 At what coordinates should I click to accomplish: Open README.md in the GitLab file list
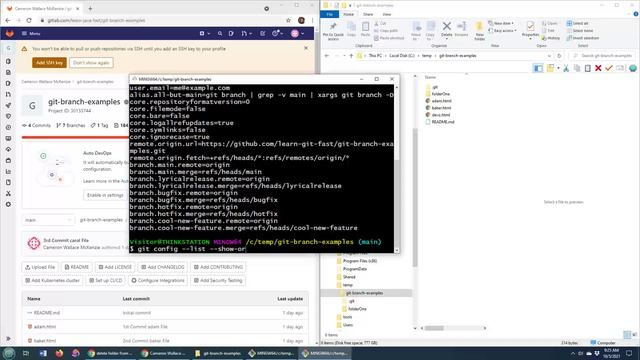47,313
